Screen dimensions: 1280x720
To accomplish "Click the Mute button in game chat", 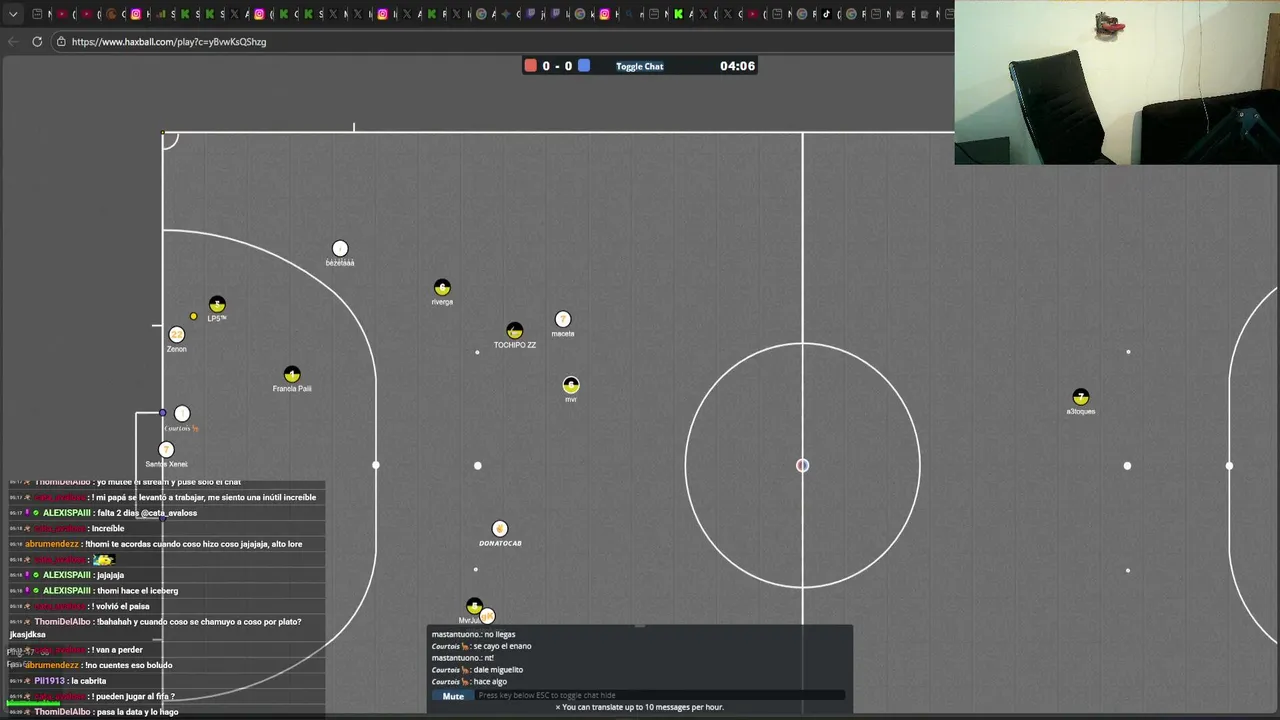I will (x=453, y=696).
